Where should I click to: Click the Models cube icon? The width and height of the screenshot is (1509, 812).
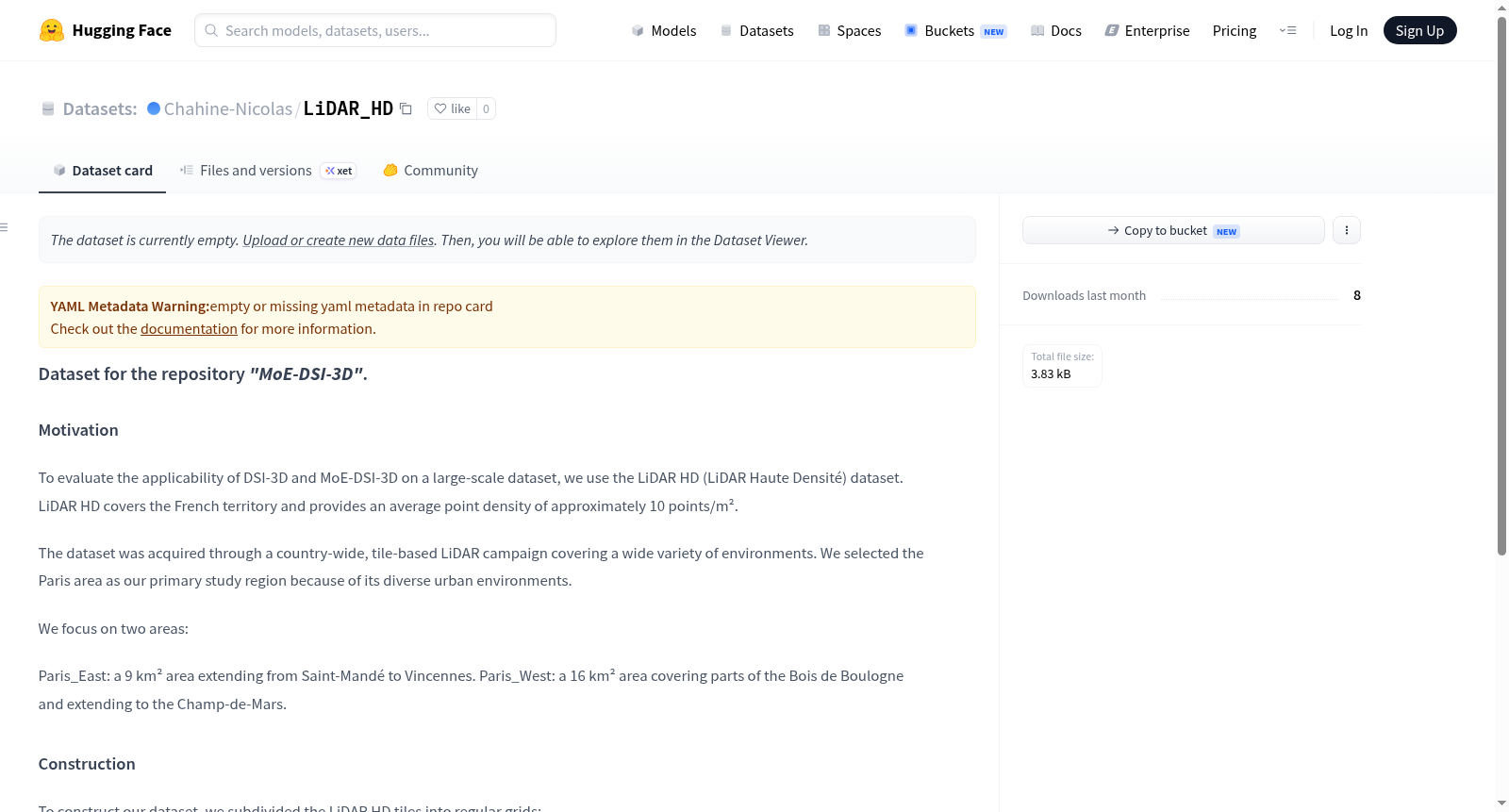[x=638, y=30]
